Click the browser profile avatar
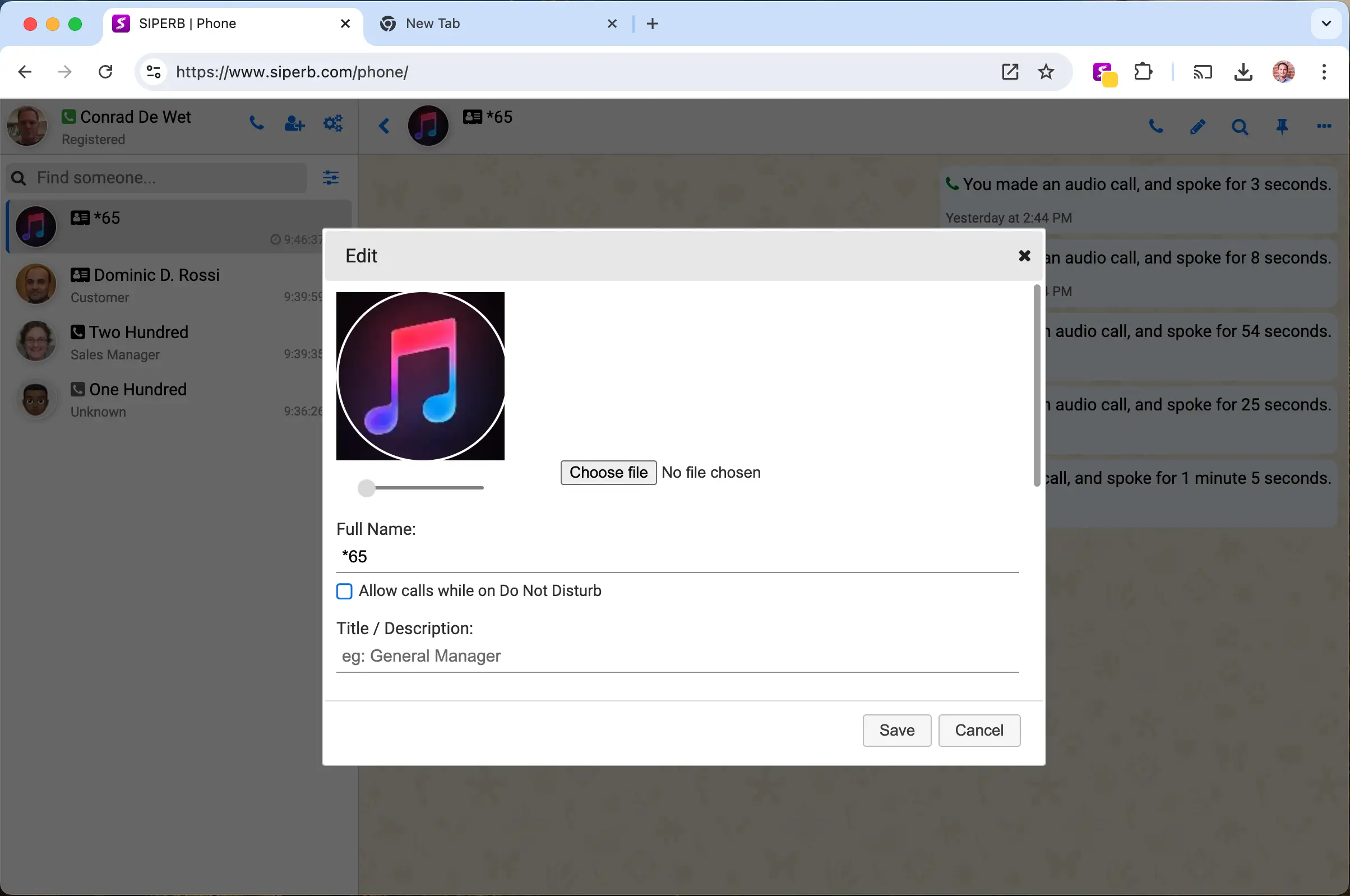1350x896 pixels. pyautogui.click(x=1284, y=72)
